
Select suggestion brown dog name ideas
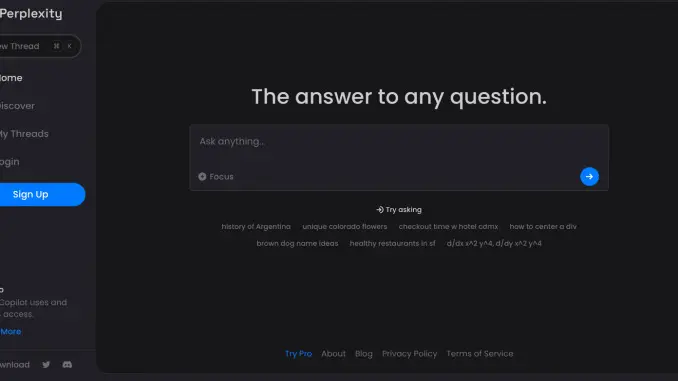[297, 243]
